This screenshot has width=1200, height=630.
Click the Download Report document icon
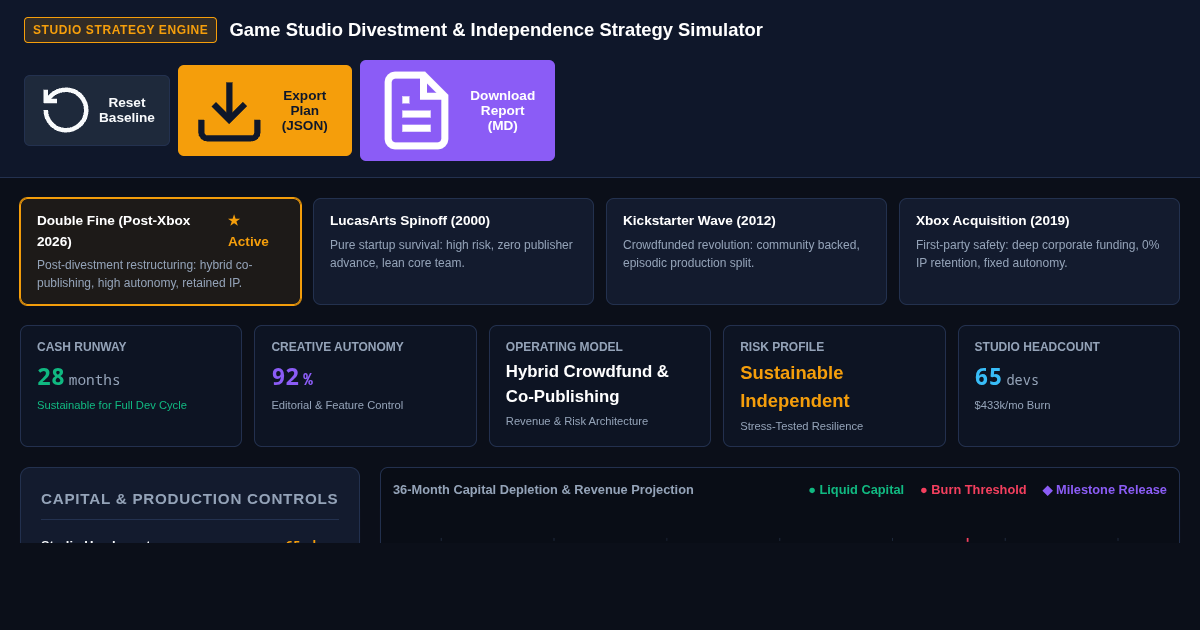(x=416, y=110)
